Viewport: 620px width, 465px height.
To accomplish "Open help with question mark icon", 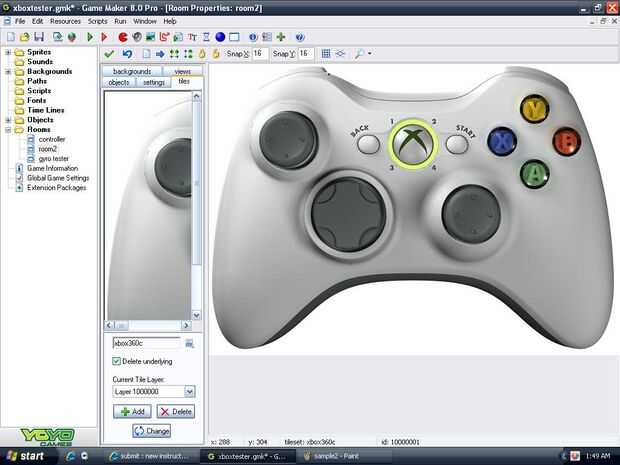I will (x=300, y=37).
